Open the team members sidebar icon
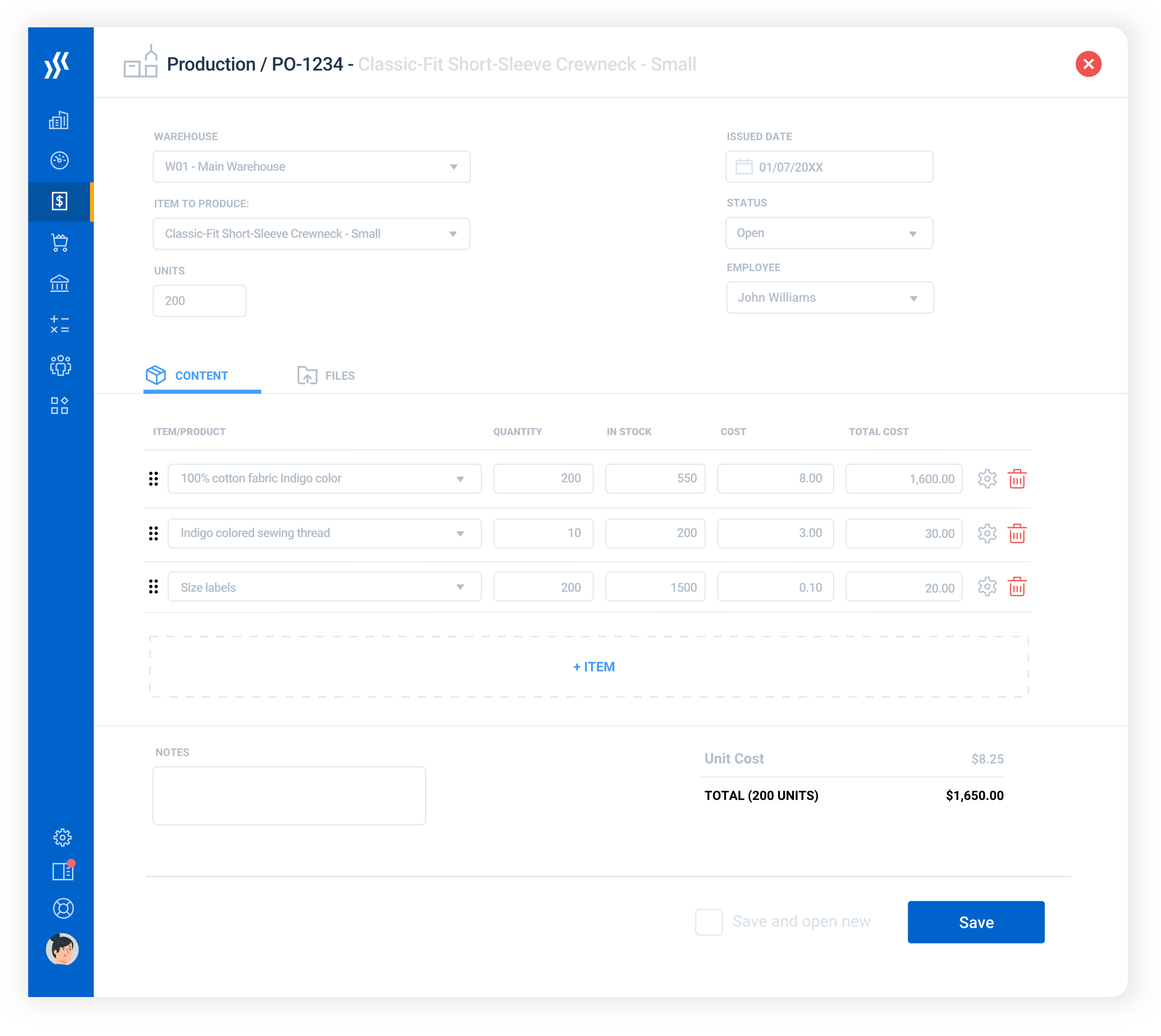The height and width of the screenshot is (1036, 1161). coord(60,365)
